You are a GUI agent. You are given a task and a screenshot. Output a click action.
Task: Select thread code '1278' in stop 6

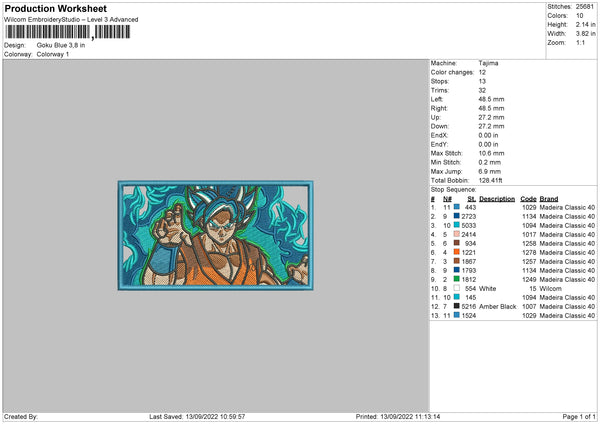(x=529, y=253)
